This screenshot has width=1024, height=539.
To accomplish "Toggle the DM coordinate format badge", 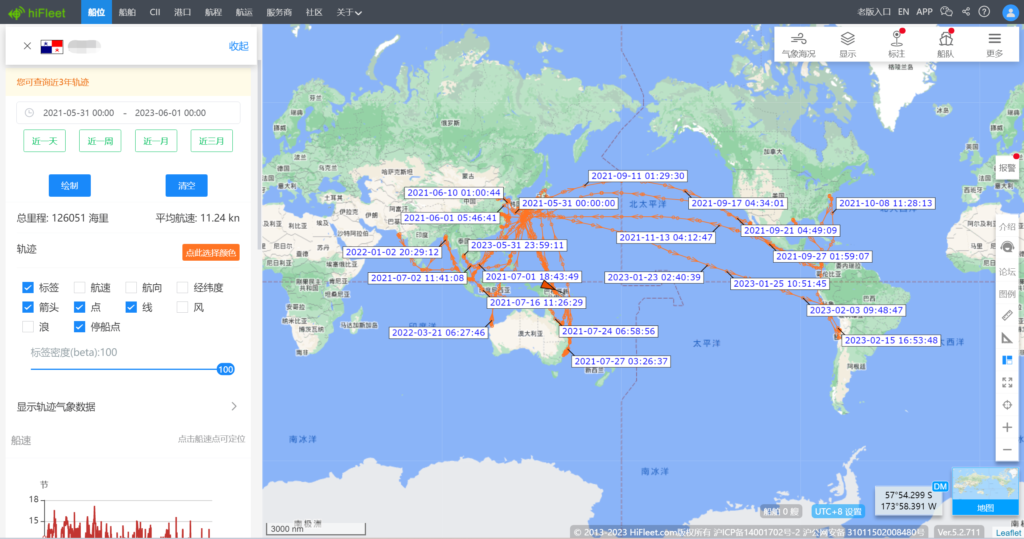I will point(940,486).
